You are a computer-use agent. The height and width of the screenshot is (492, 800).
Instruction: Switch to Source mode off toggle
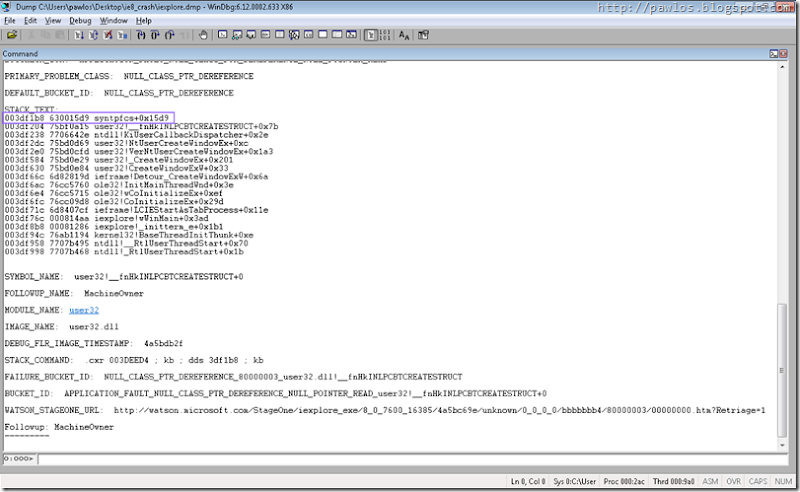[x=384, y=35]
